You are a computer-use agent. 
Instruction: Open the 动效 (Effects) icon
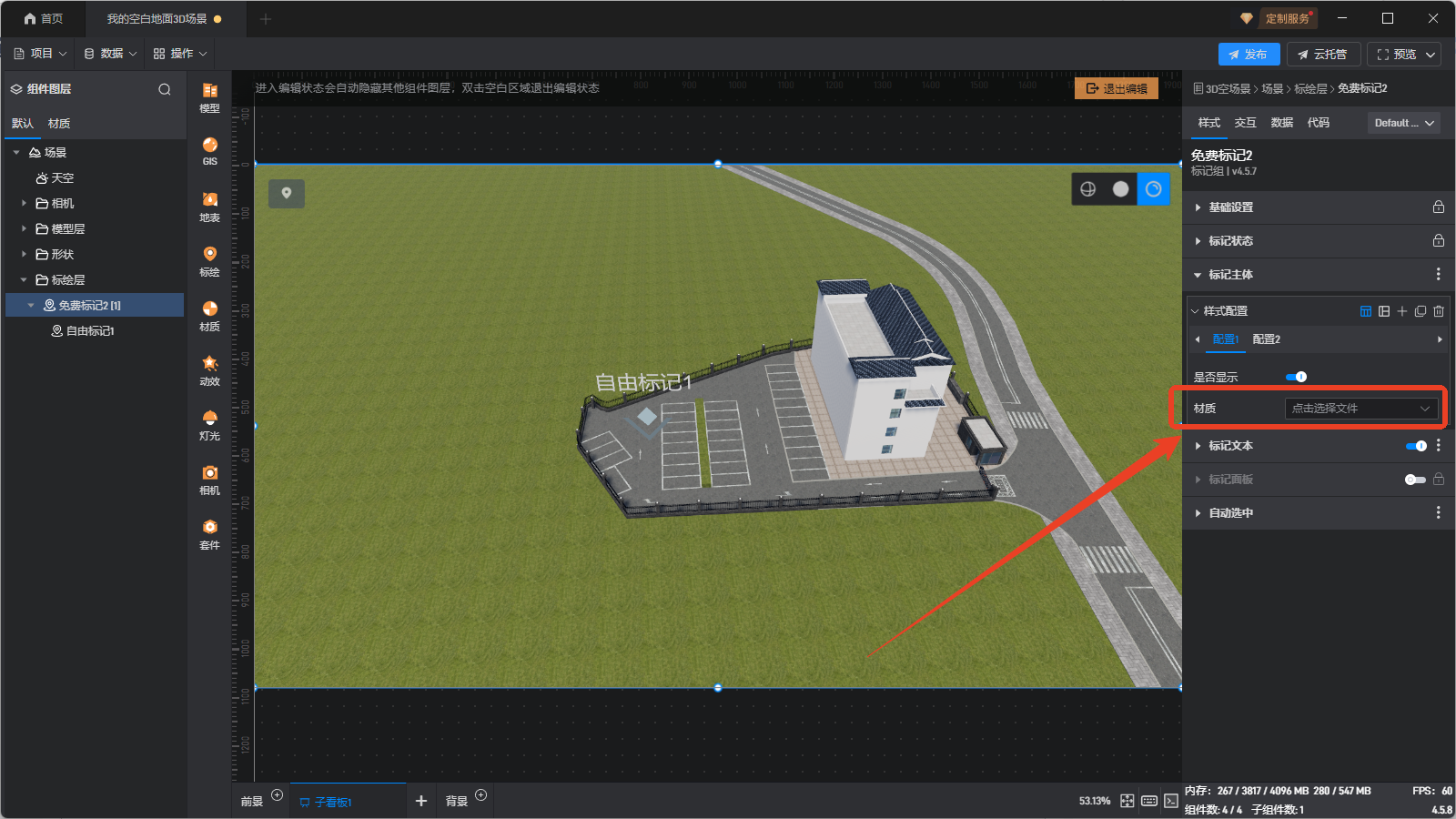coord(209,369)
